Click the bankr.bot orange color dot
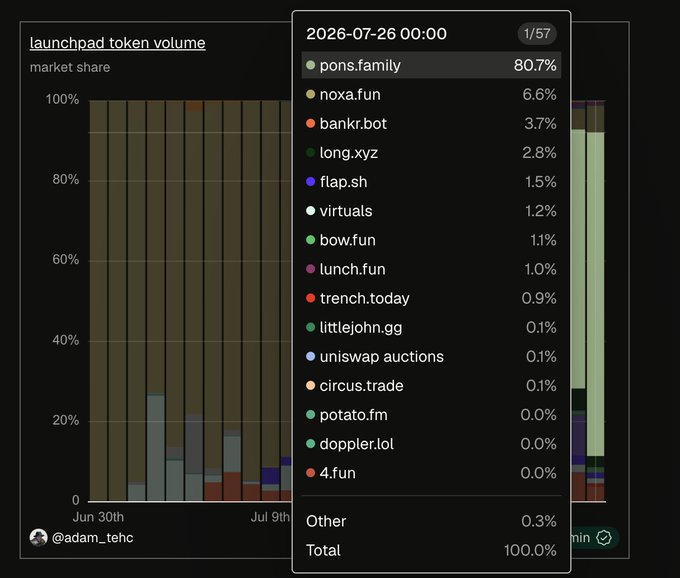The width and height of the screenshot is (680, 578). point(311,123)
